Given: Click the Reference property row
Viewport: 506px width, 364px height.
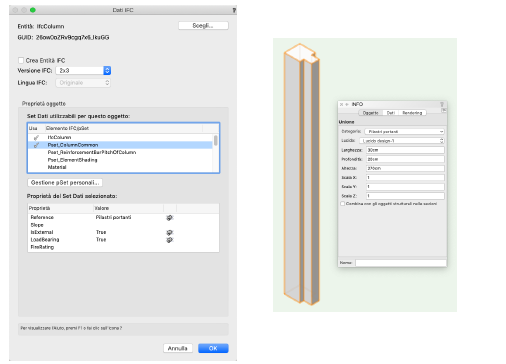Looking at the screenshot, I should point(123,217).
